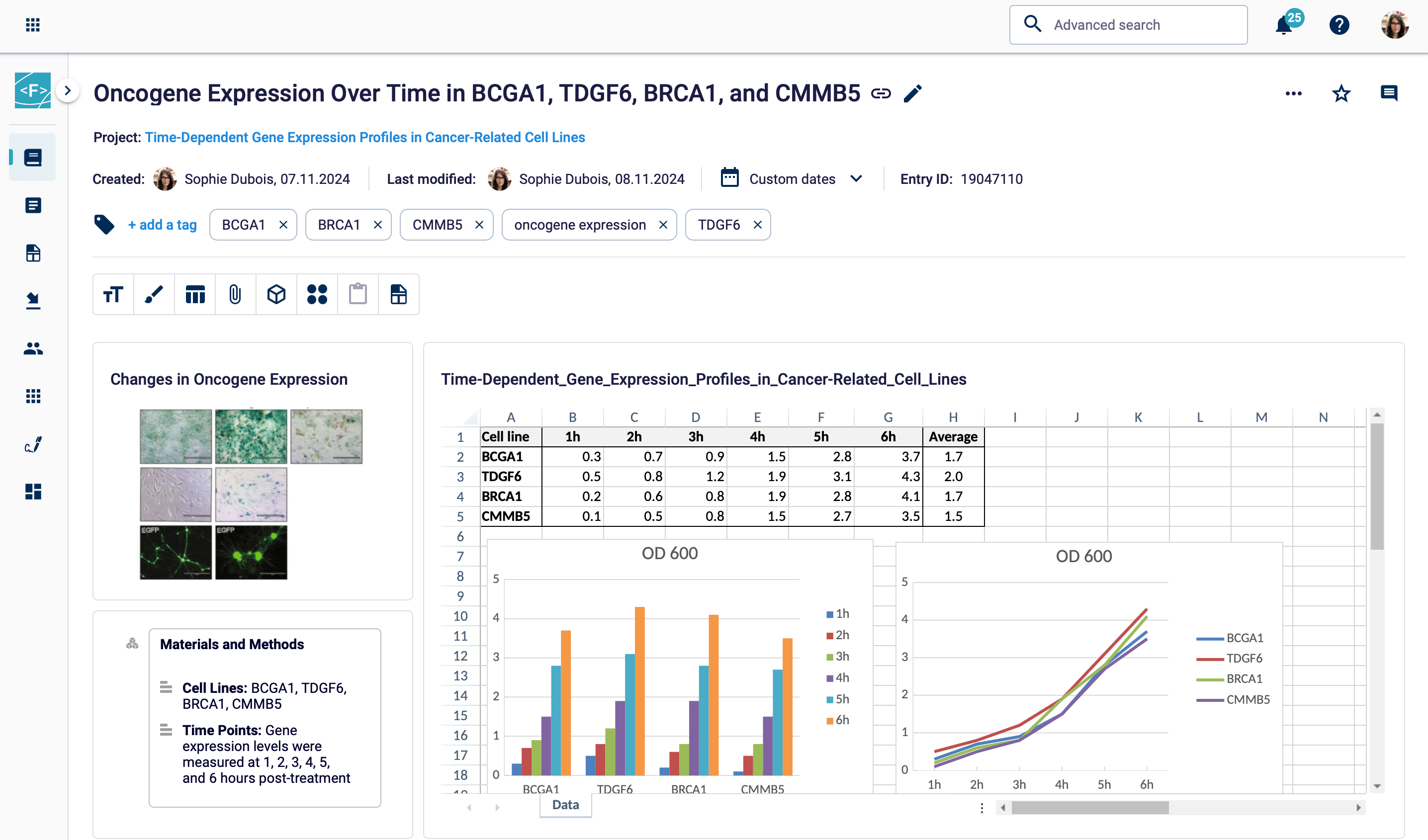1428x840 pixels.
Task: Click the pencil icon to edit title
Action: tap(912, 93)
